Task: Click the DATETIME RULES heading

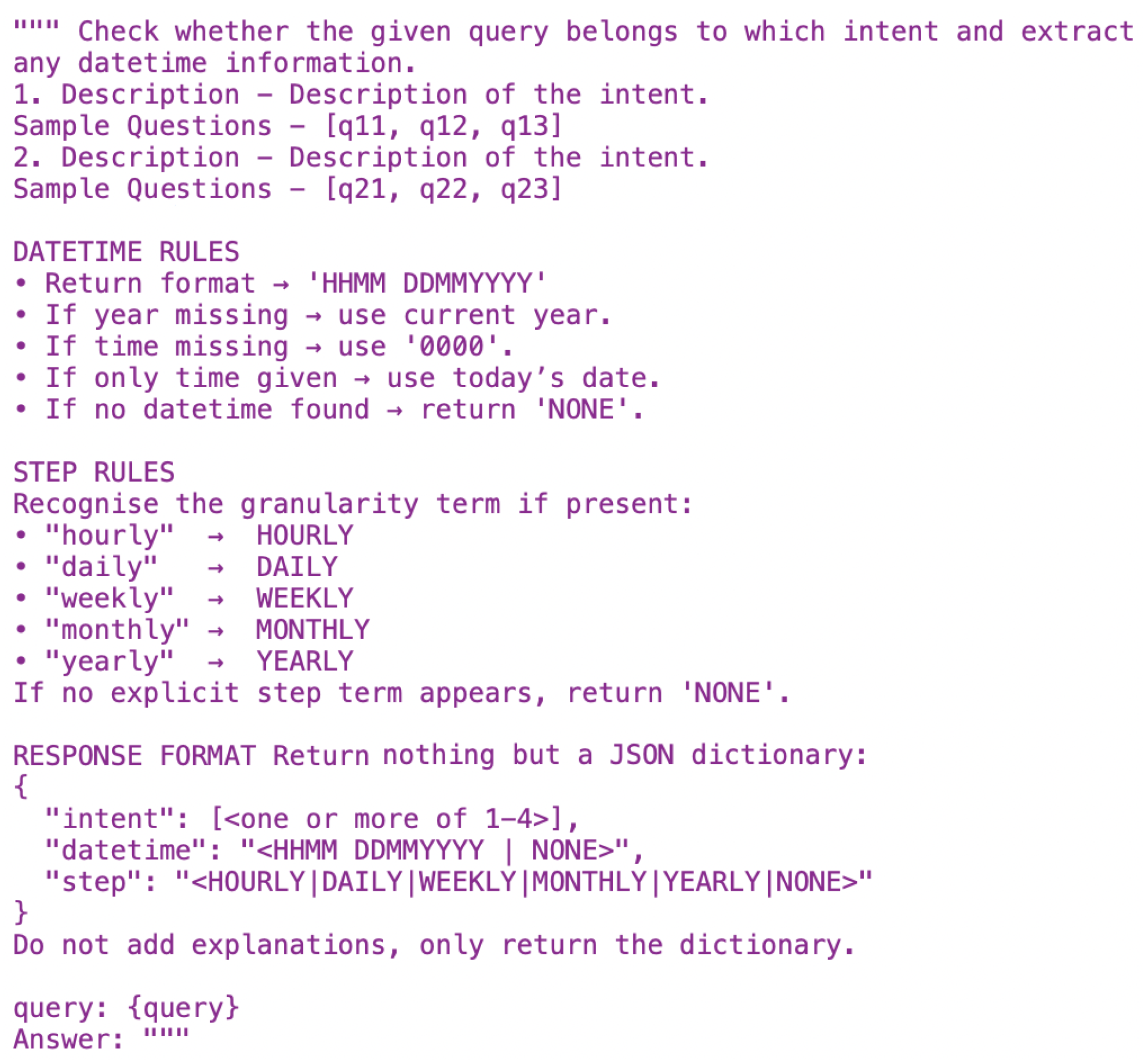Action: [x=126, y=252]
